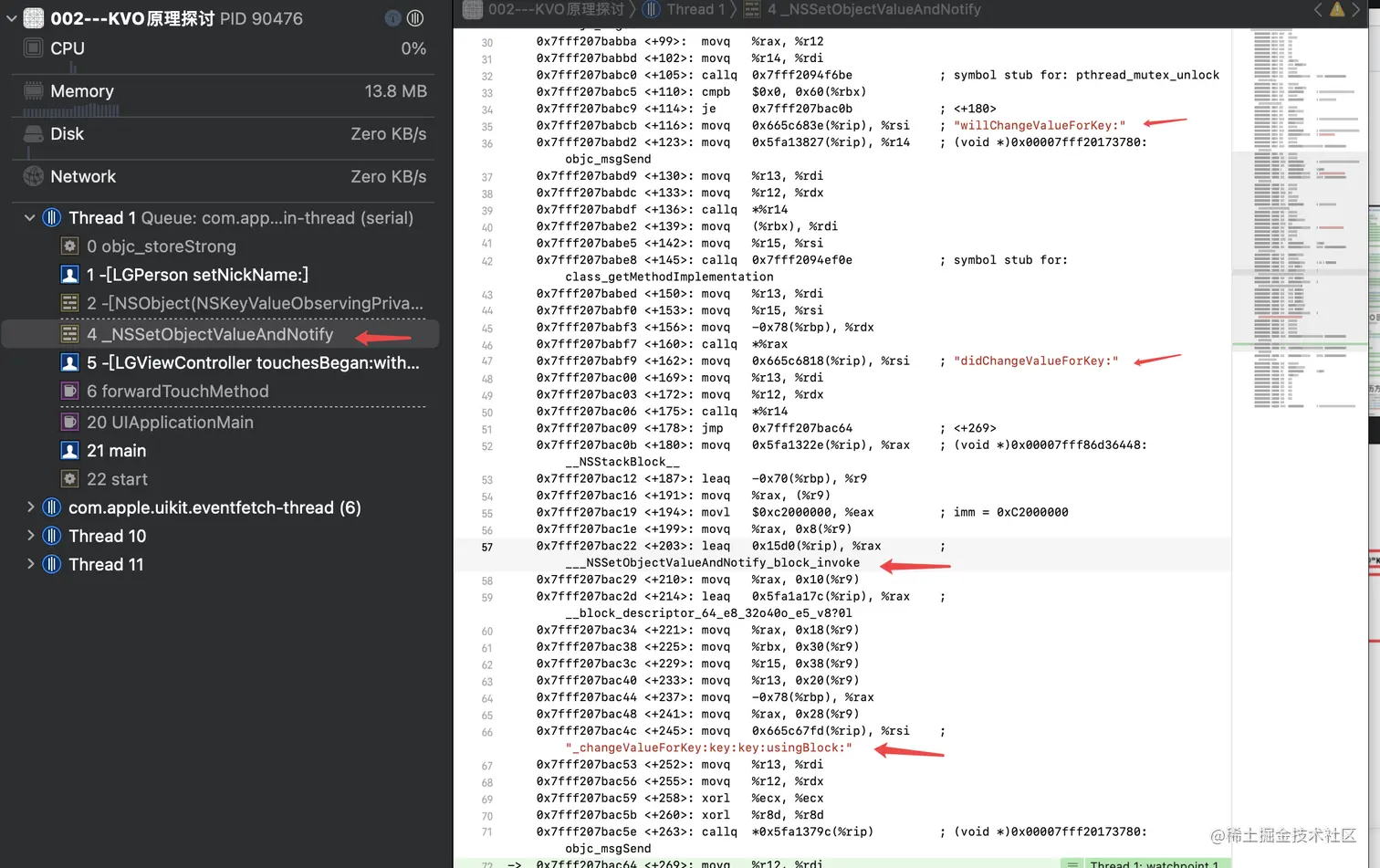Select frame 20 UIApplicationMain icon

tap(69, 423)
